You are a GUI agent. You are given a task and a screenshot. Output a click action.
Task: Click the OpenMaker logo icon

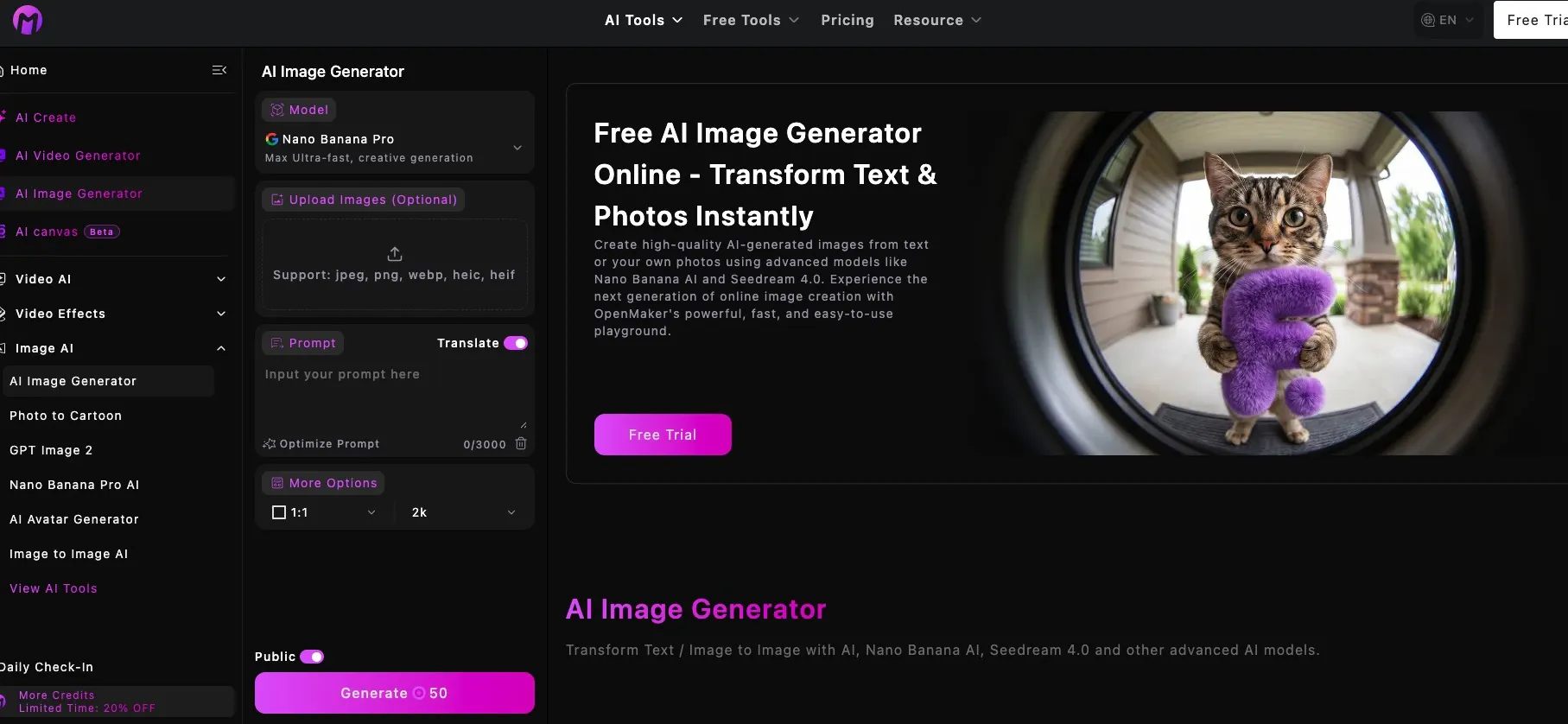pos(28,20)
